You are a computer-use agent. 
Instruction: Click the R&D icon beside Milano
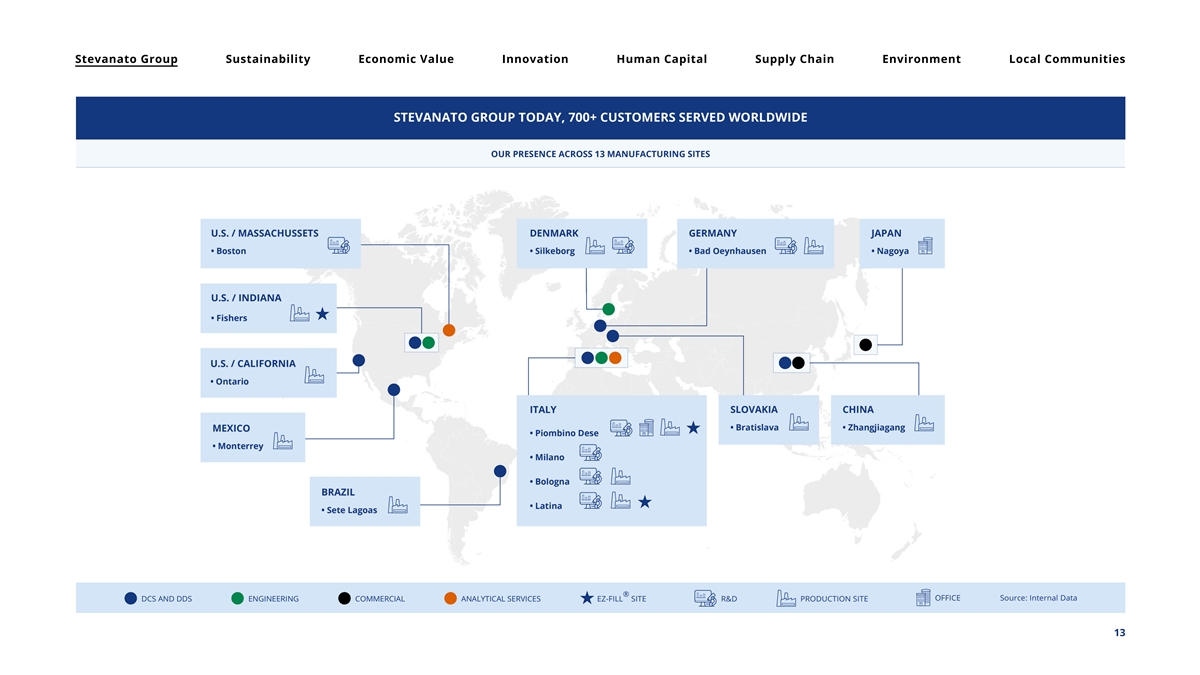(x=590, y=452)
